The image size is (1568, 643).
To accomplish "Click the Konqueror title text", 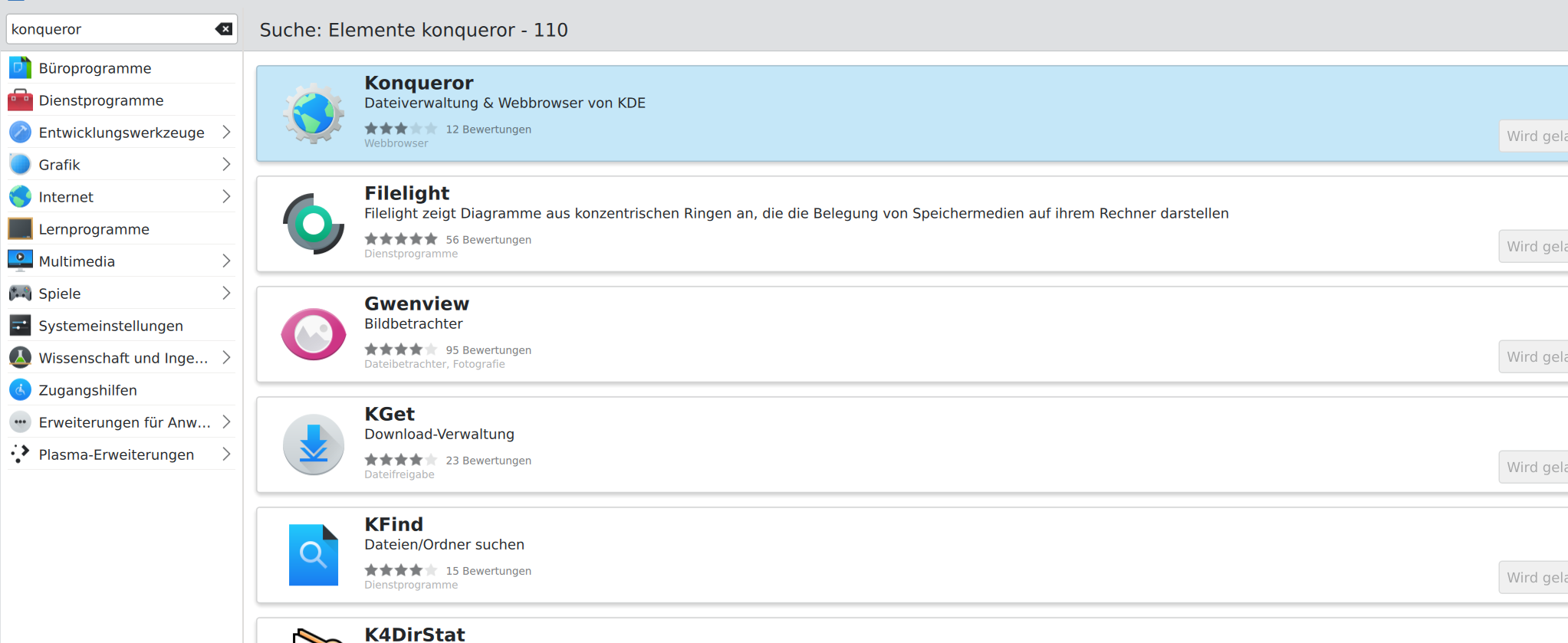I will (x=419, y=83).
